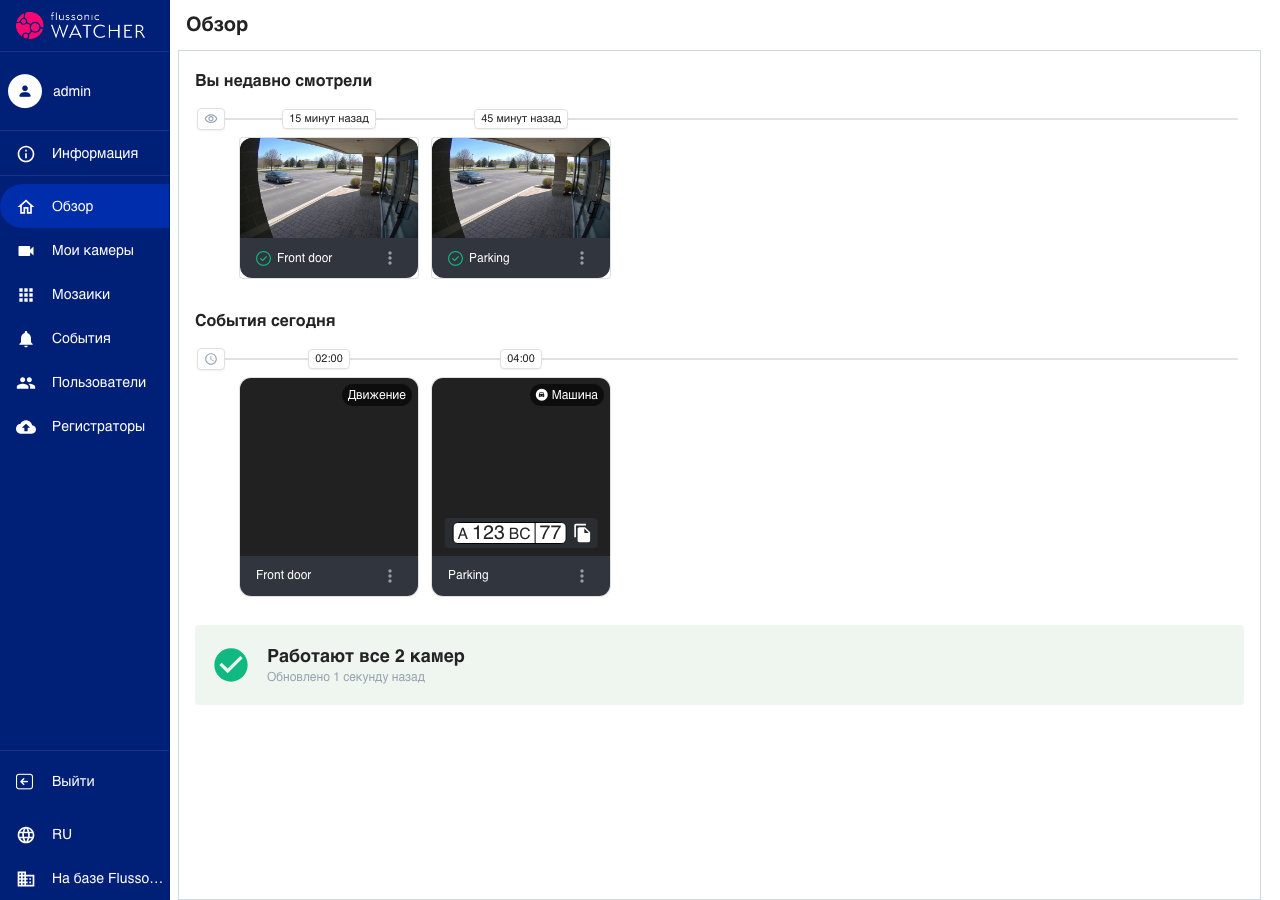Screen dimensions: 1280x900
Task: Click the eye icon on recently viewed timeline
Action: click(211, 119)
